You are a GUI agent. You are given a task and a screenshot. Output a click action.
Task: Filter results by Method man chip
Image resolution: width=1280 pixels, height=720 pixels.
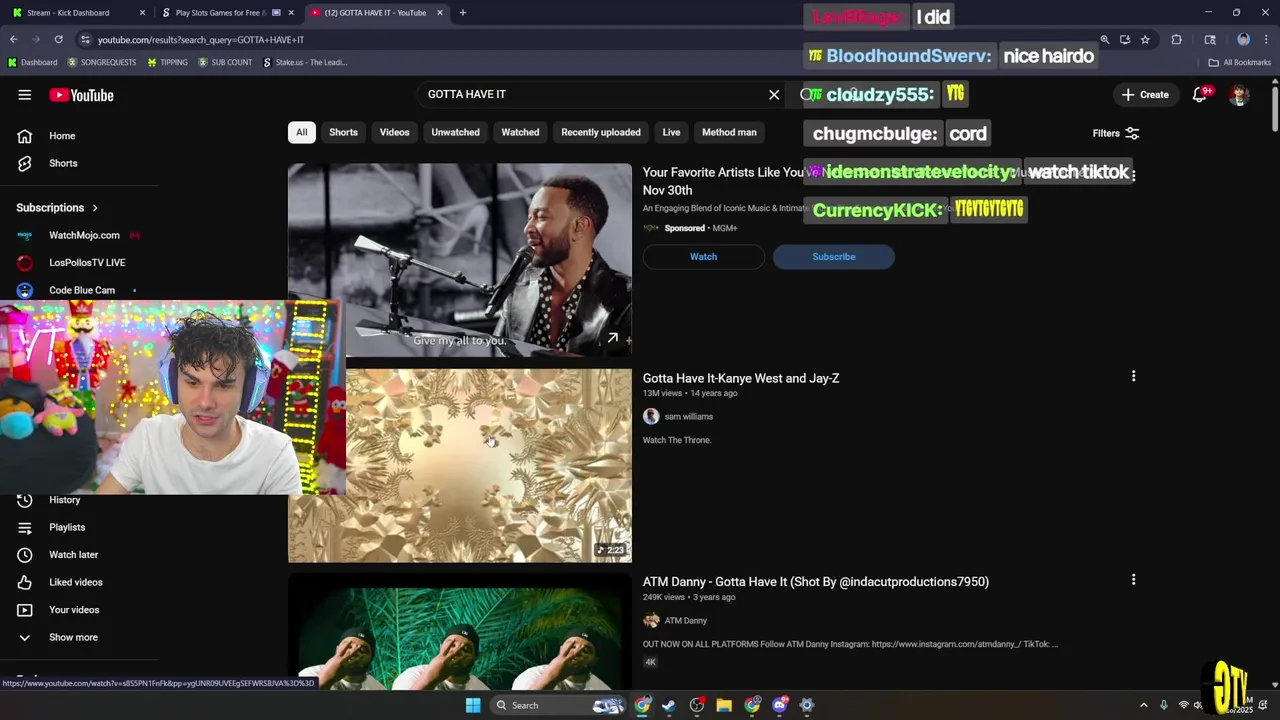729,132
